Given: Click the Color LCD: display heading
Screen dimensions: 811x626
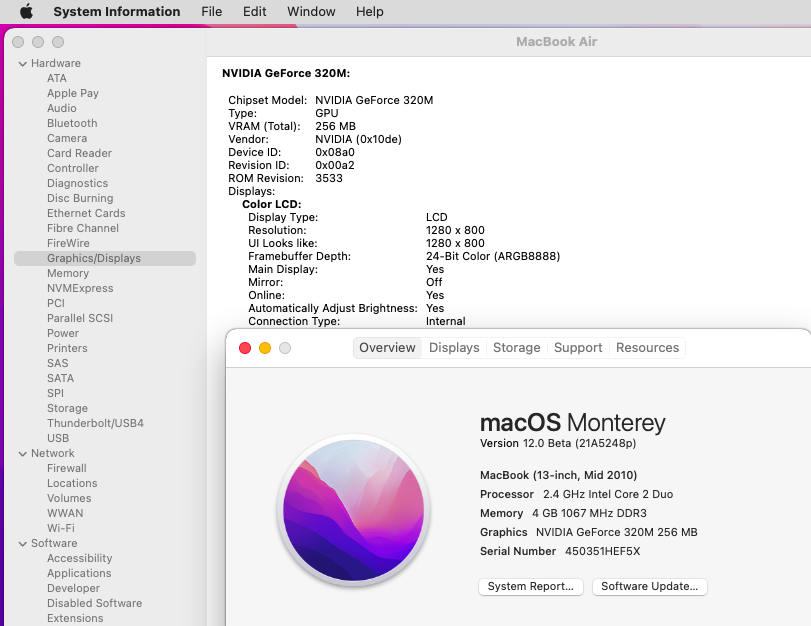Looking at the screenshot, I should [272, 204].
